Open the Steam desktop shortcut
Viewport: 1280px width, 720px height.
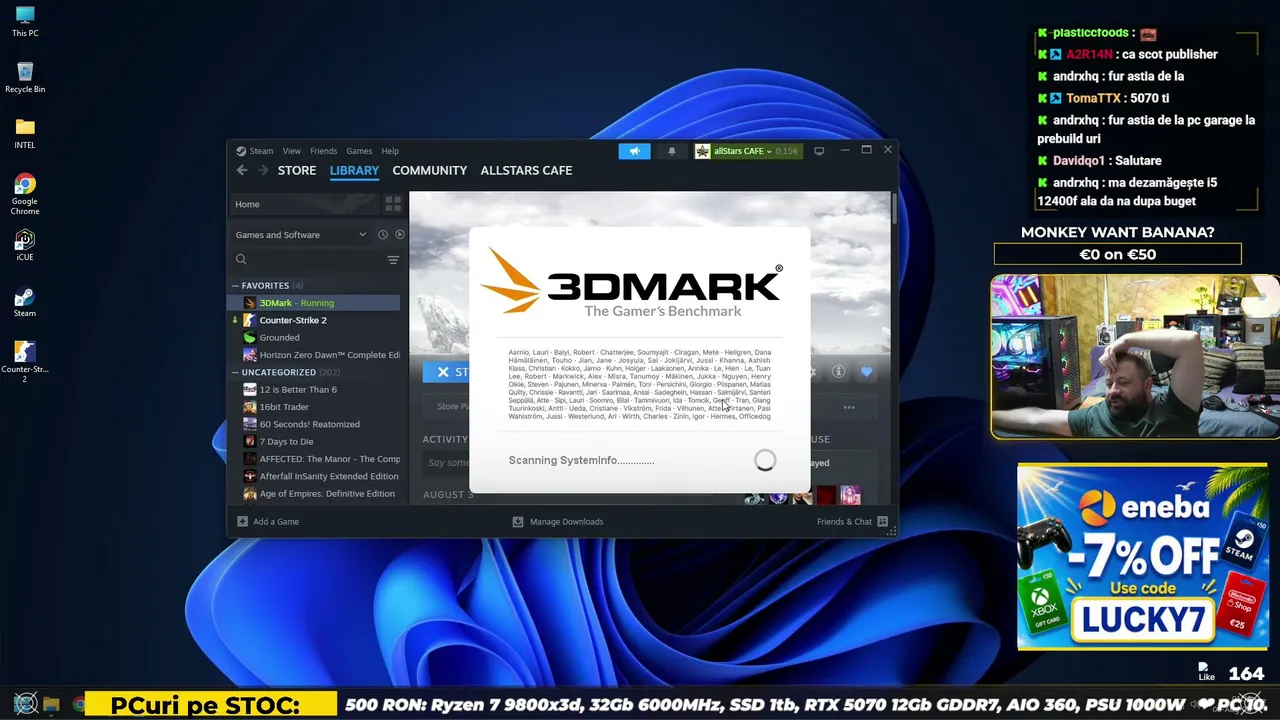(25, 301)
